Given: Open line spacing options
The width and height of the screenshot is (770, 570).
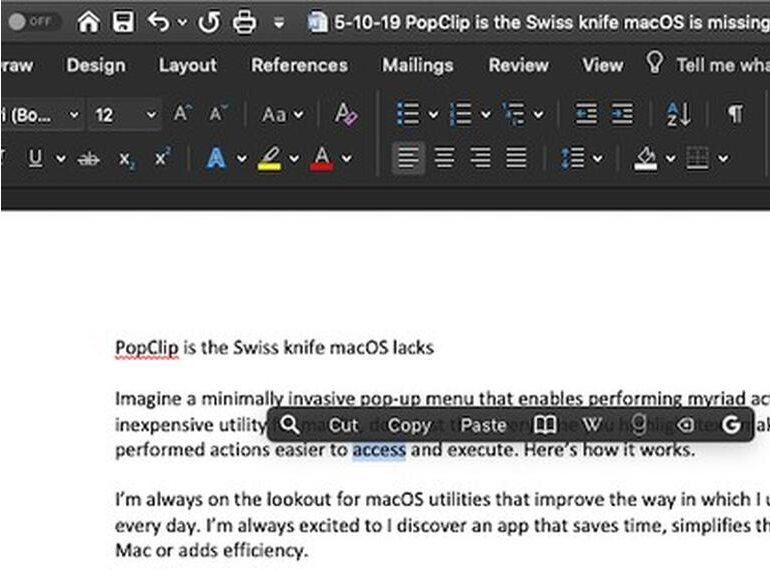Looking at the screenshot, I should pos(573,158).
